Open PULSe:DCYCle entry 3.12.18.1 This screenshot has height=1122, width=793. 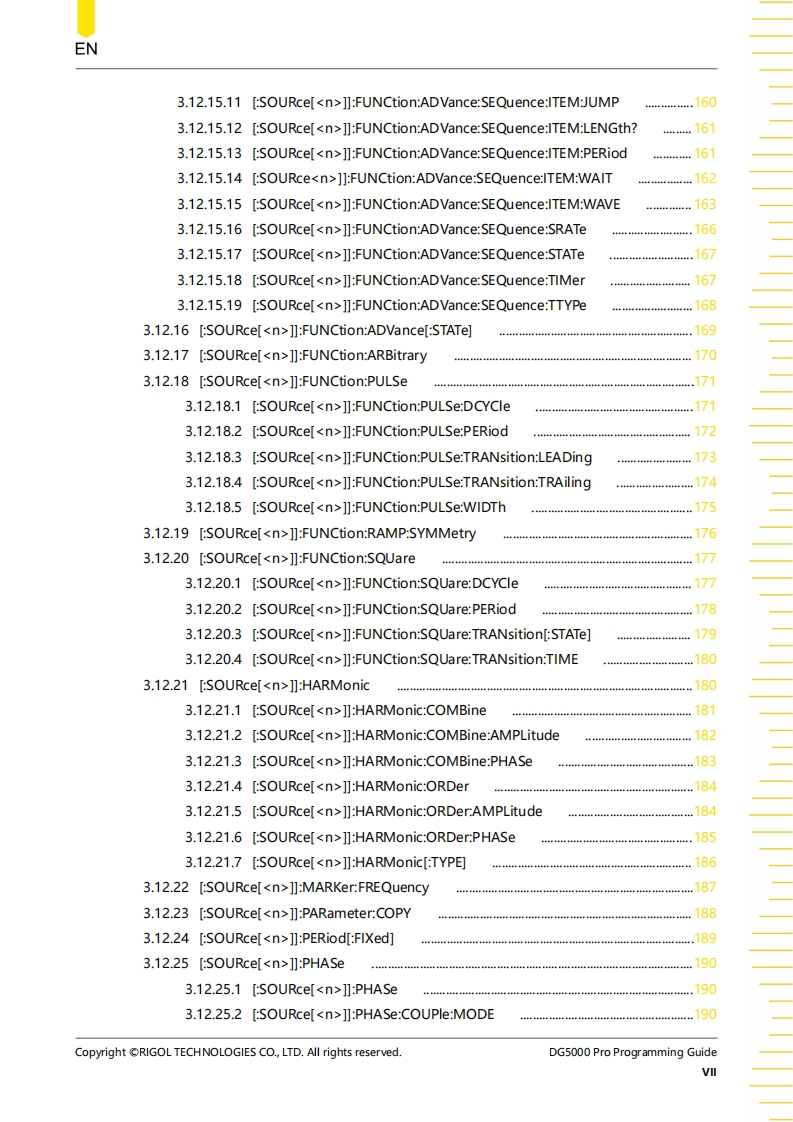[x=381, y=406]
